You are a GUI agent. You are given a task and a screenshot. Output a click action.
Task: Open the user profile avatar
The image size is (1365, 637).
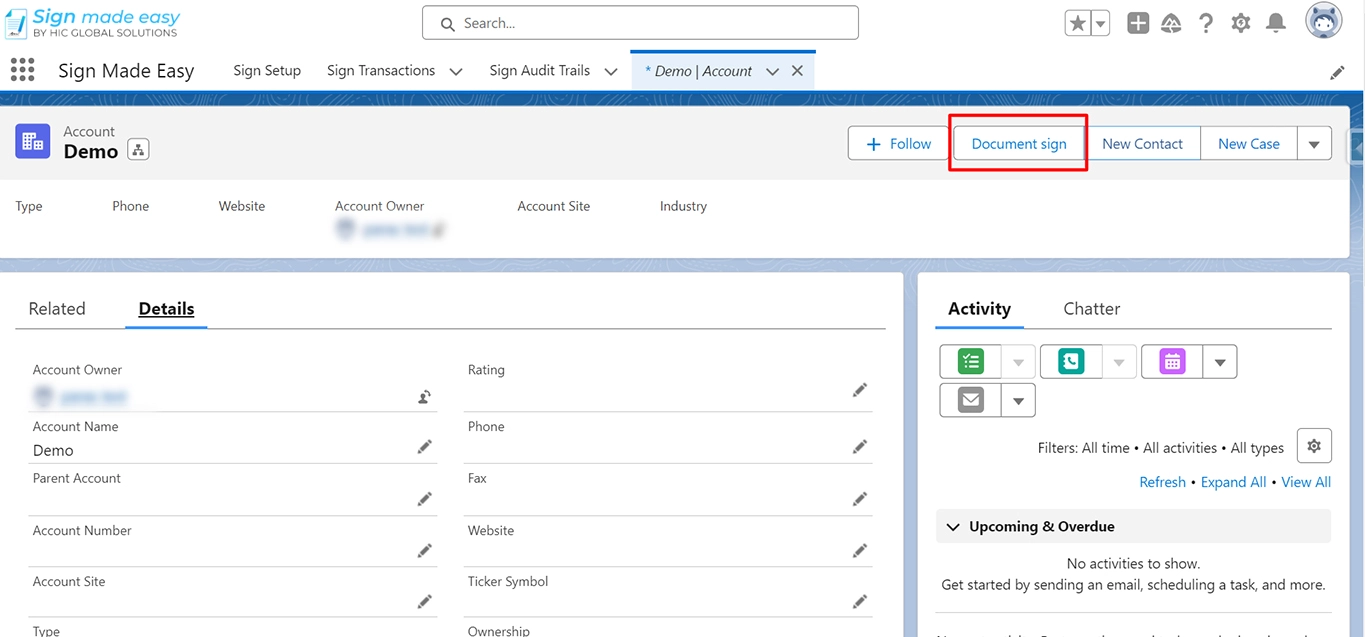1324,21
